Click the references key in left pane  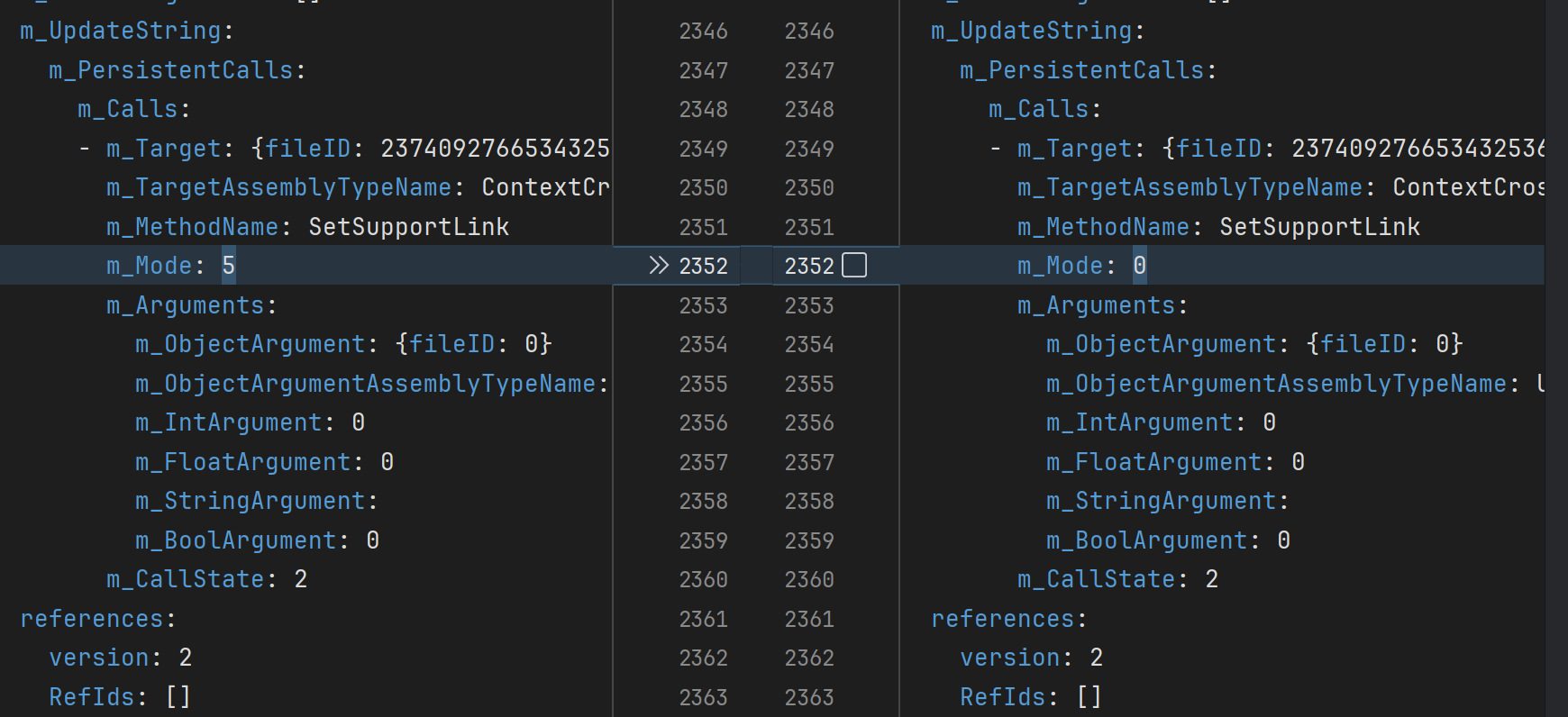coord(92,619)
